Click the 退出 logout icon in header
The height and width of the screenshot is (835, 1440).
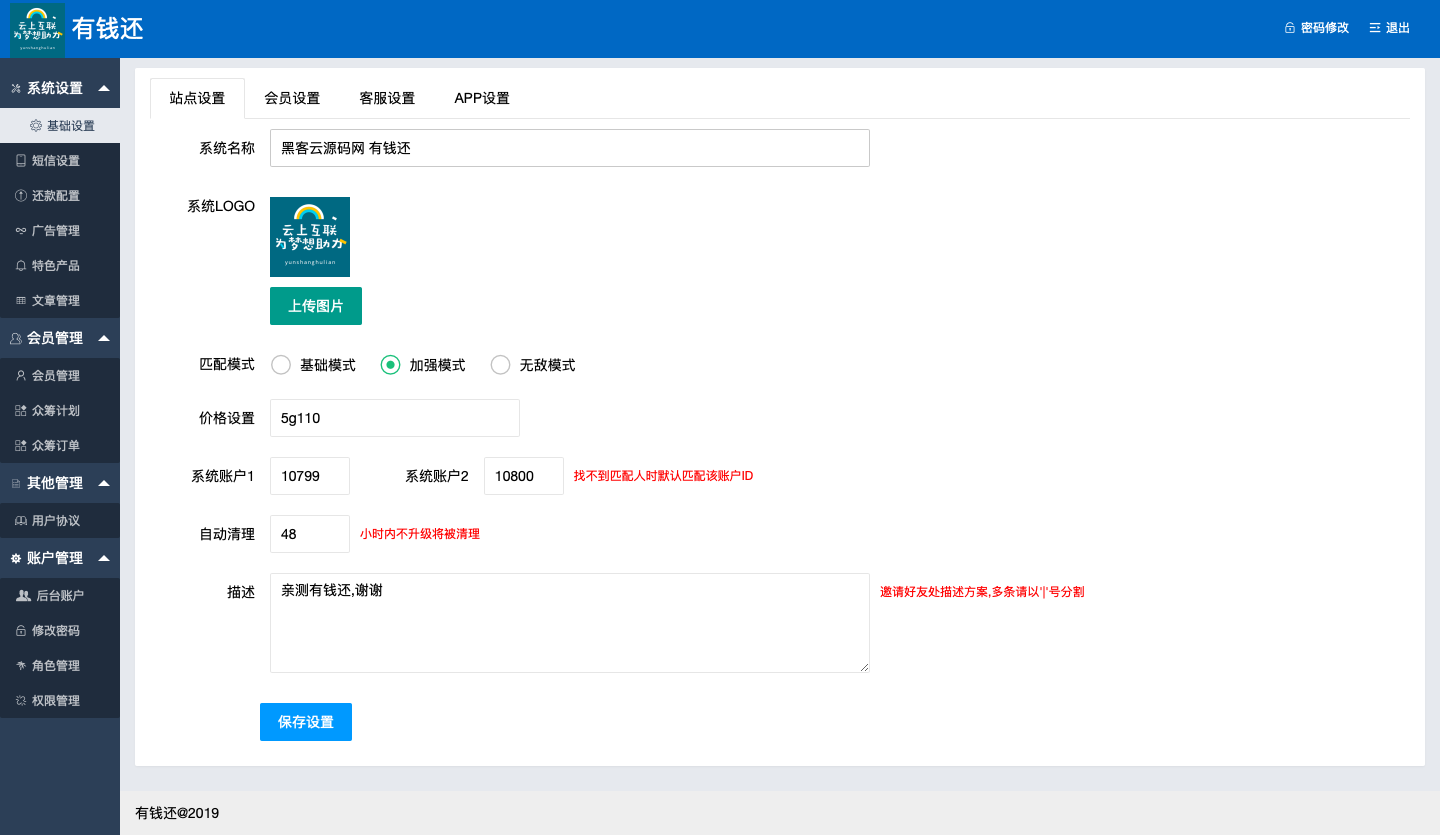pos(1375,28)
